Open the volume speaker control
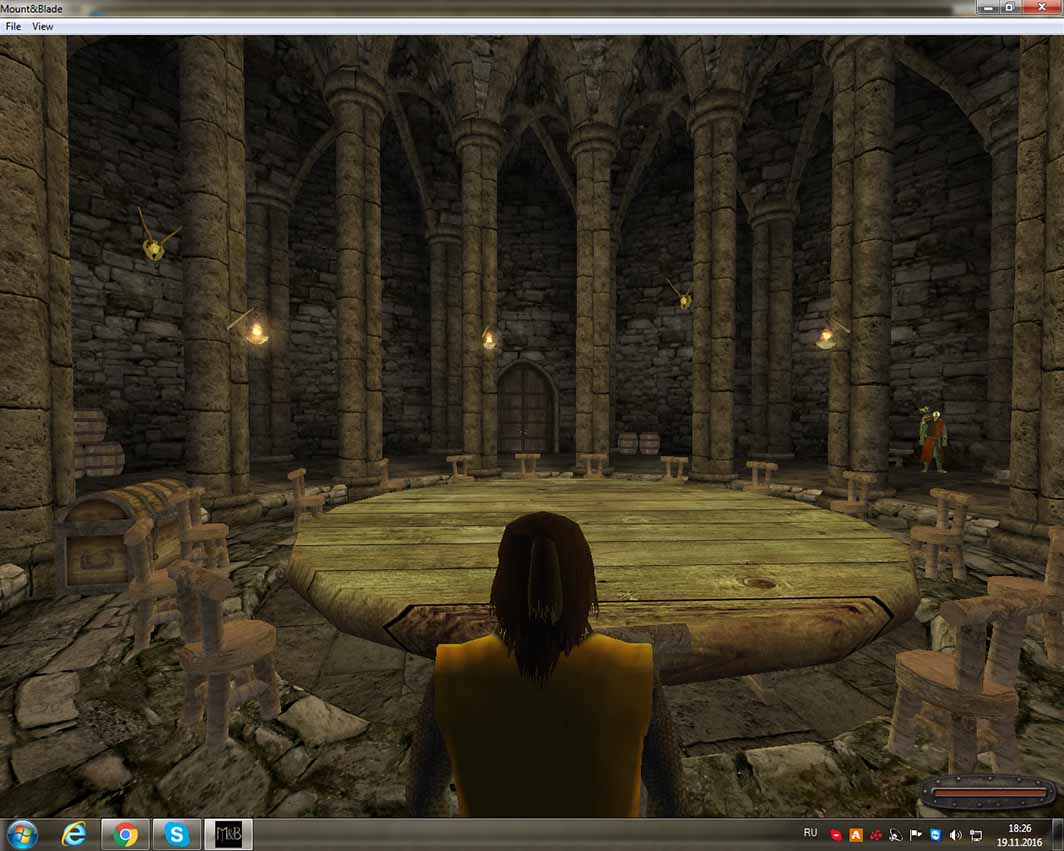The width and height of the screenshot is (1064, 851). tap(955, 834)
